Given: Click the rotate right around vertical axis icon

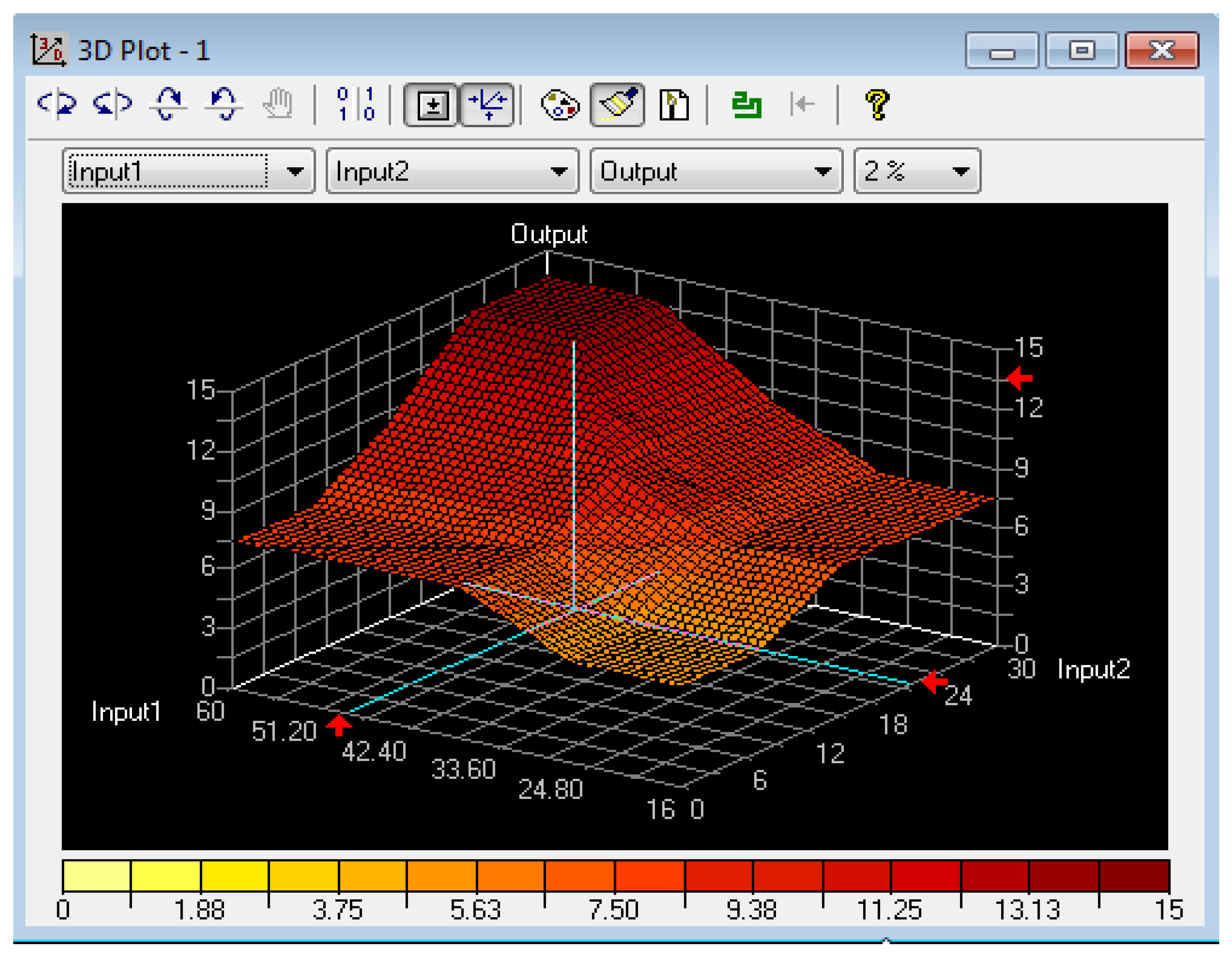Looking at the screenshot, I should pyautogui.click(x=112, y=104).
